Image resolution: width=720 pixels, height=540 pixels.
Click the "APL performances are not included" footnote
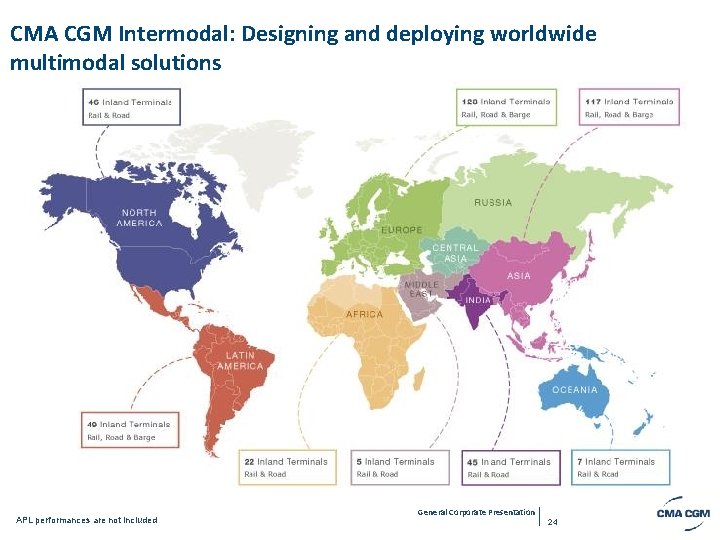[x=87, y=520]
